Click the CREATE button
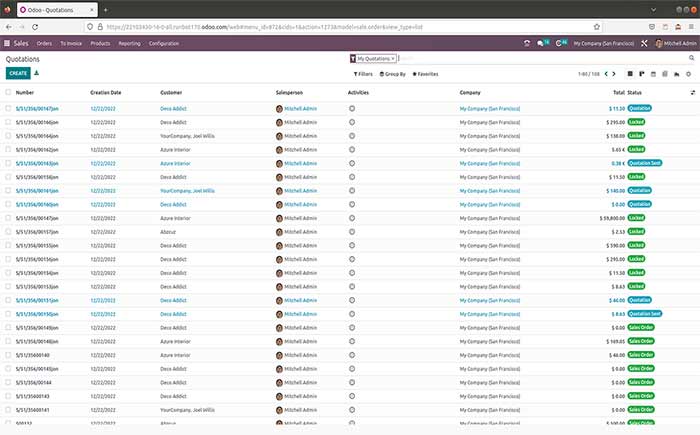 coord(18,73)
